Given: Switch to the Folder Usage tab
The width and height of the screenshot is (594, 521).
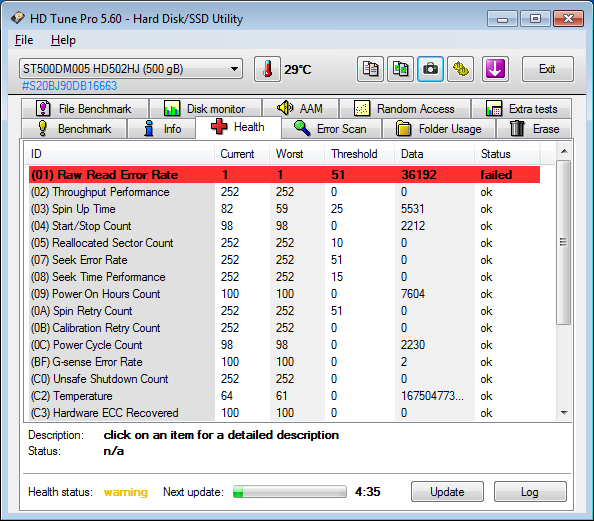Looking at the screenshot, I should tap(439, 129).
